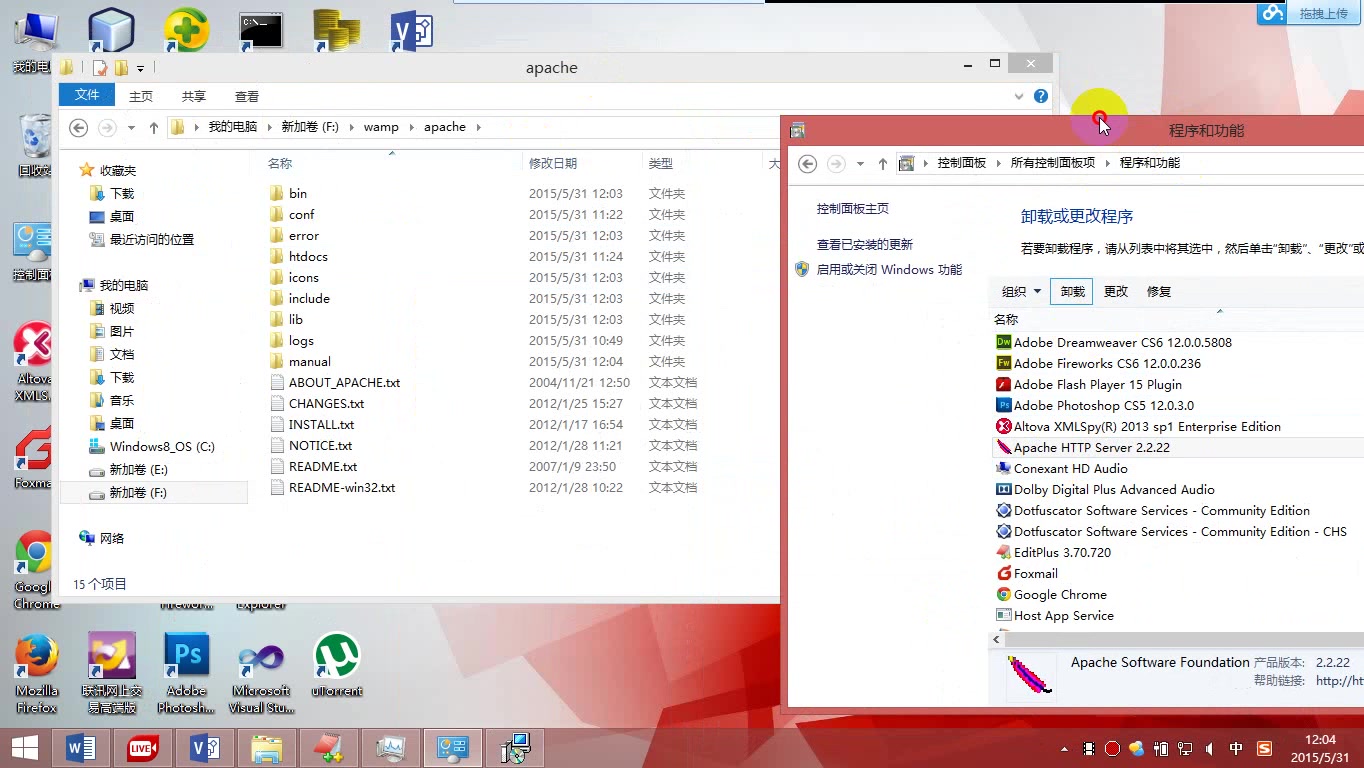
Task: Open Microsoft Visual Studio desktop shortcut
Action: pos(261,672)
